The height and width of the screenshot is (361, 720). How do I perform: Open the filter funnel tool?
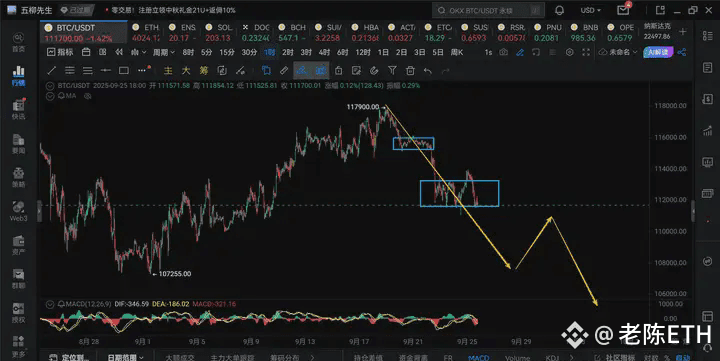[392, 70]
